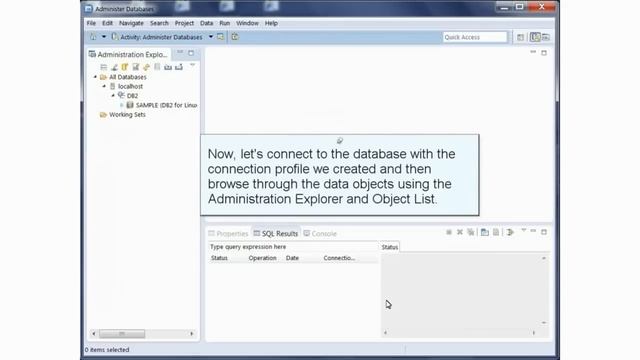Maximize the SQL Results panel
The image size is (640, 360).
(544, 232)
